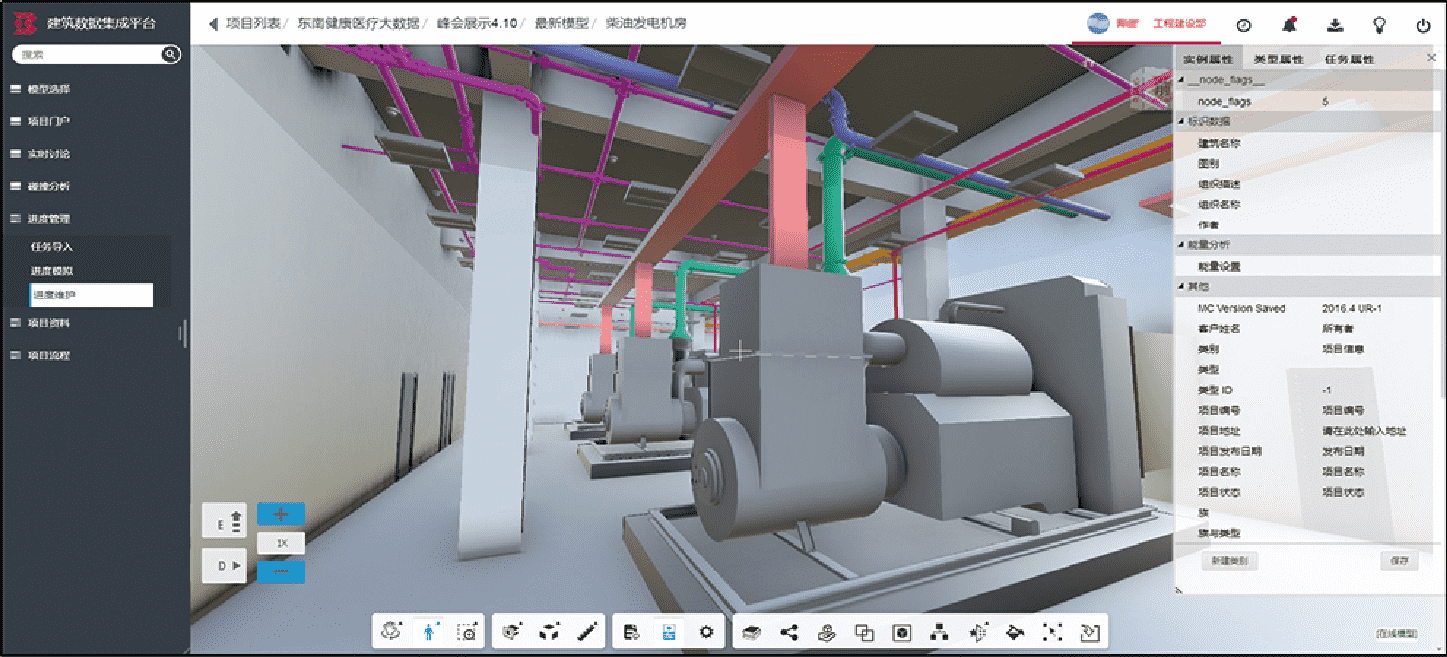Viewport: 1447px width, 657px height.
Task: Collapse the __node_flags__ section
Action: [x=1181, y=80]
